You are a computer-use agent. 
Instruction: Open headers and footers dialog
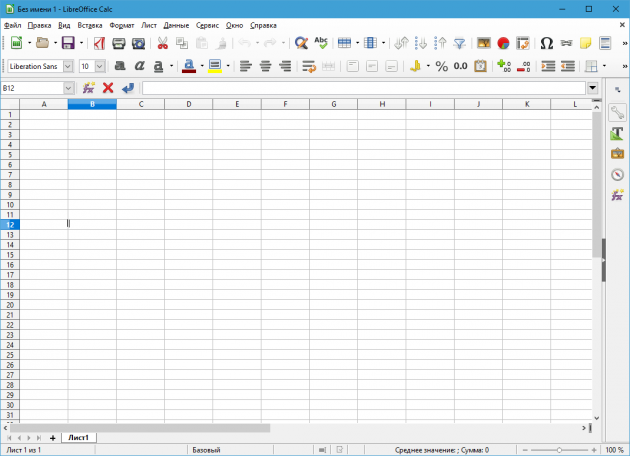point(605,43)
